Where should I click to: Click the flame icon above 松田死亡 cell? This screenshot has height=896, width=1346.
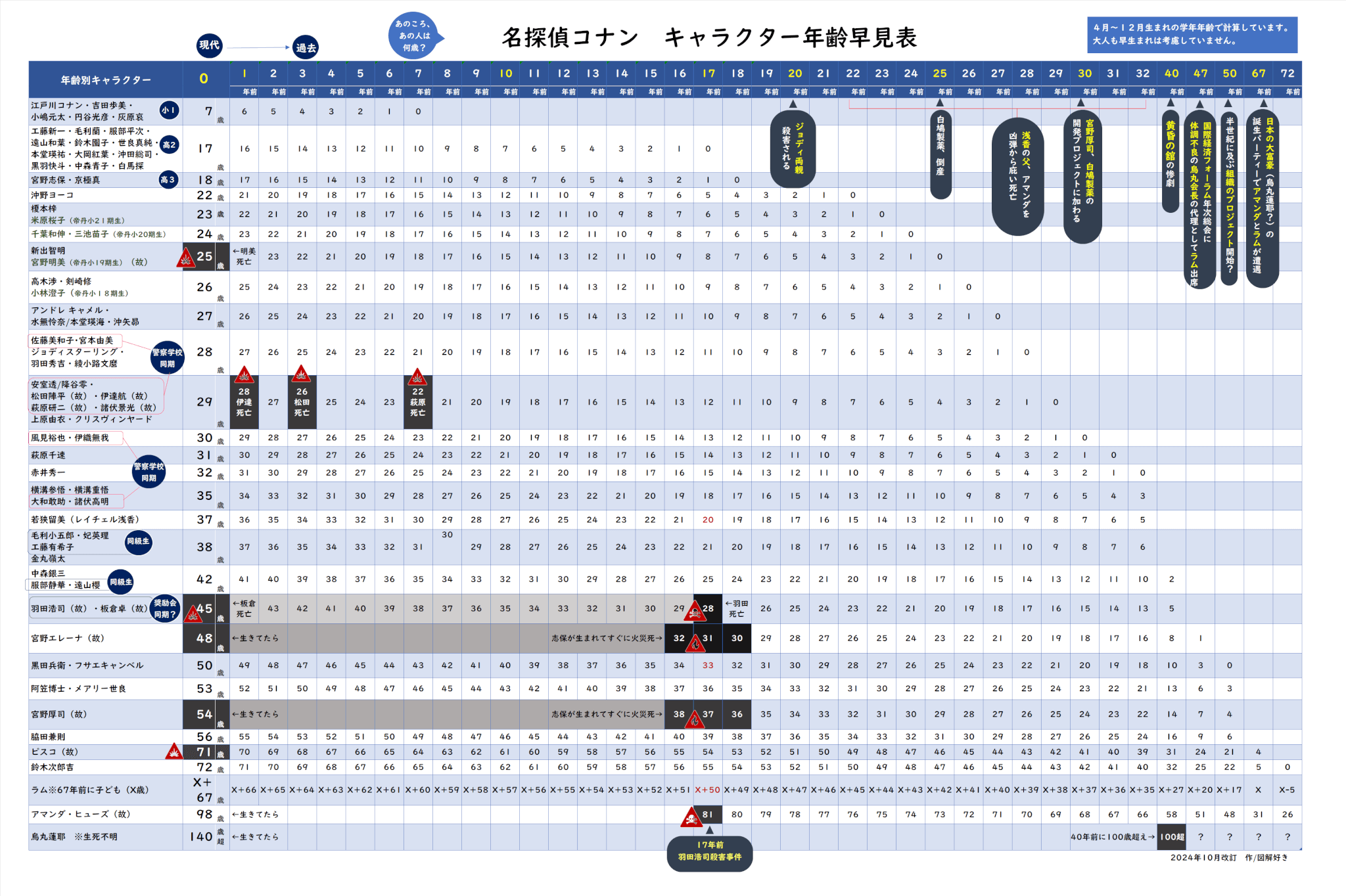tap(302, 373)
